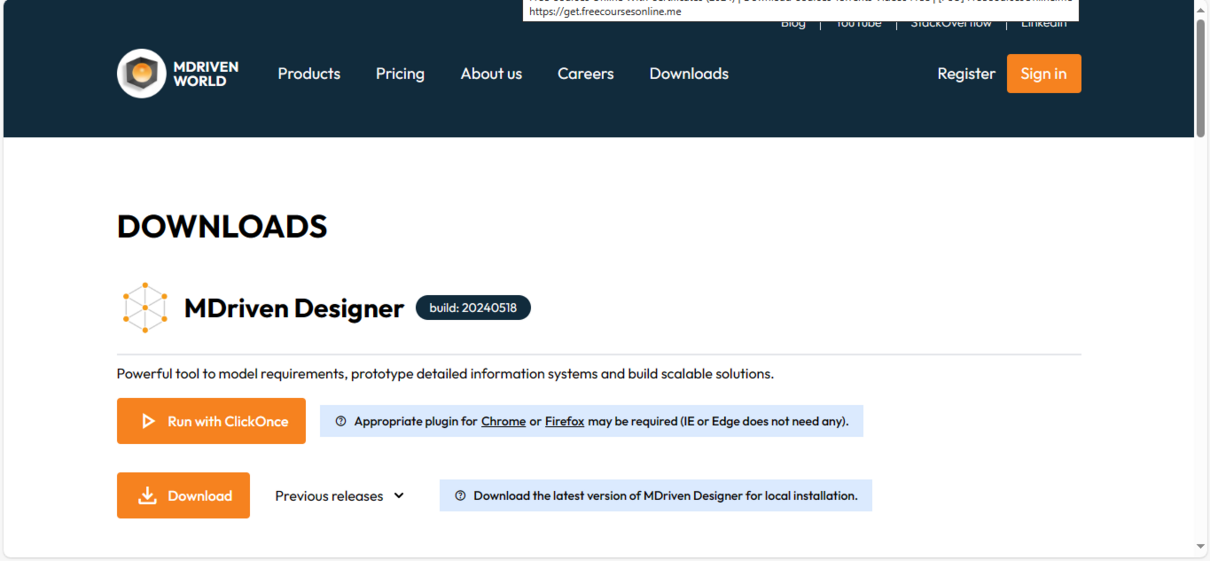Click the MDriven World logo

tap(178, 73)
